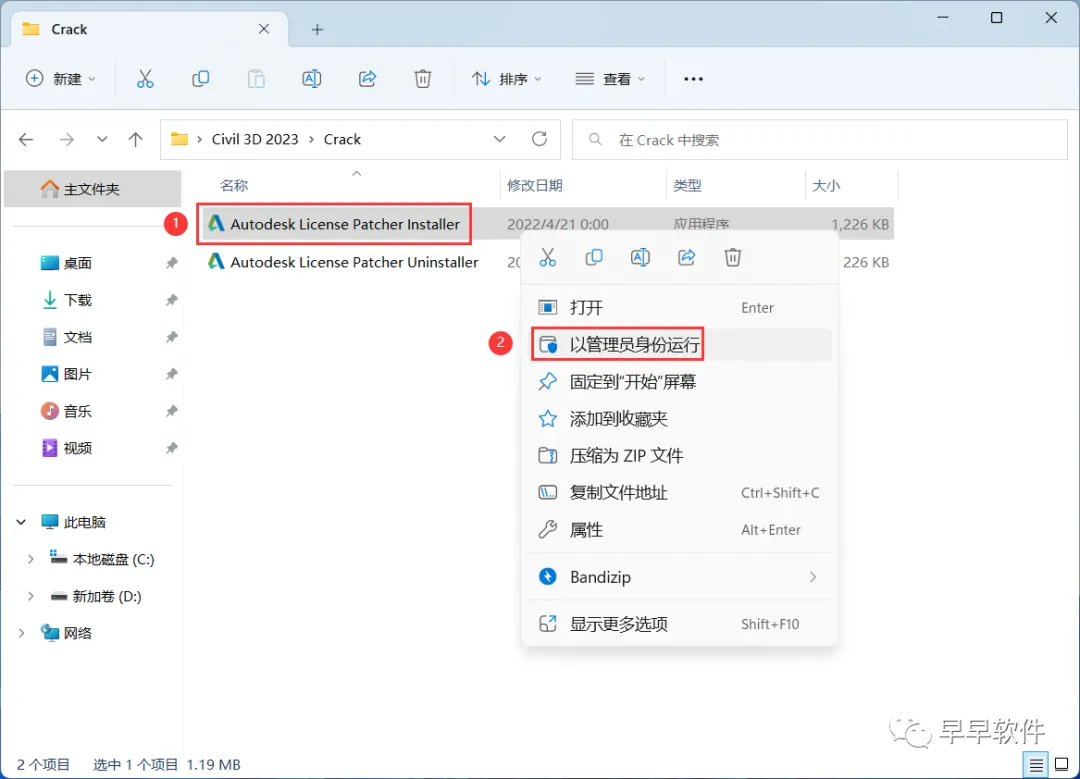Image resolution: width=1080 pixels, height=779 pixels.
Task: Click the Copy icon in the toolbar
Action: point(200,79)
